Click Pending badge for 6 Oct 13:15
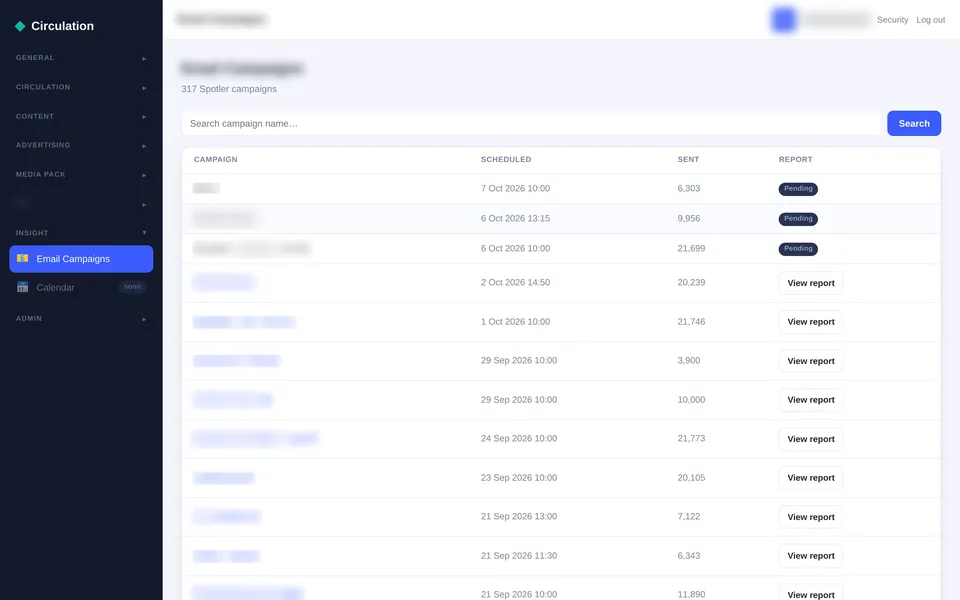This screenshot has width=960, height=600. tap(798, 219)
